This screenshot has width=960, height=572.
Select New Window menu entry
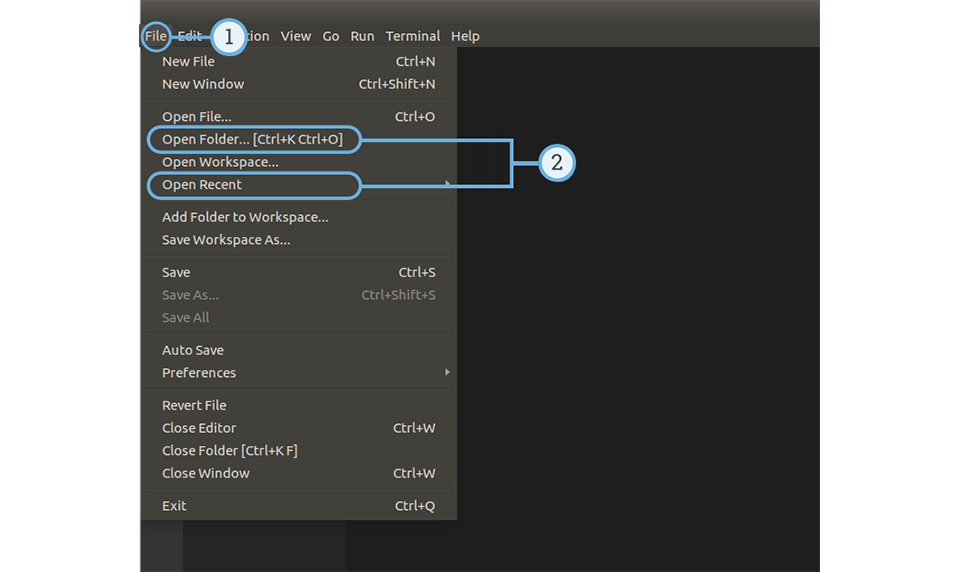(x=203, y=84)
